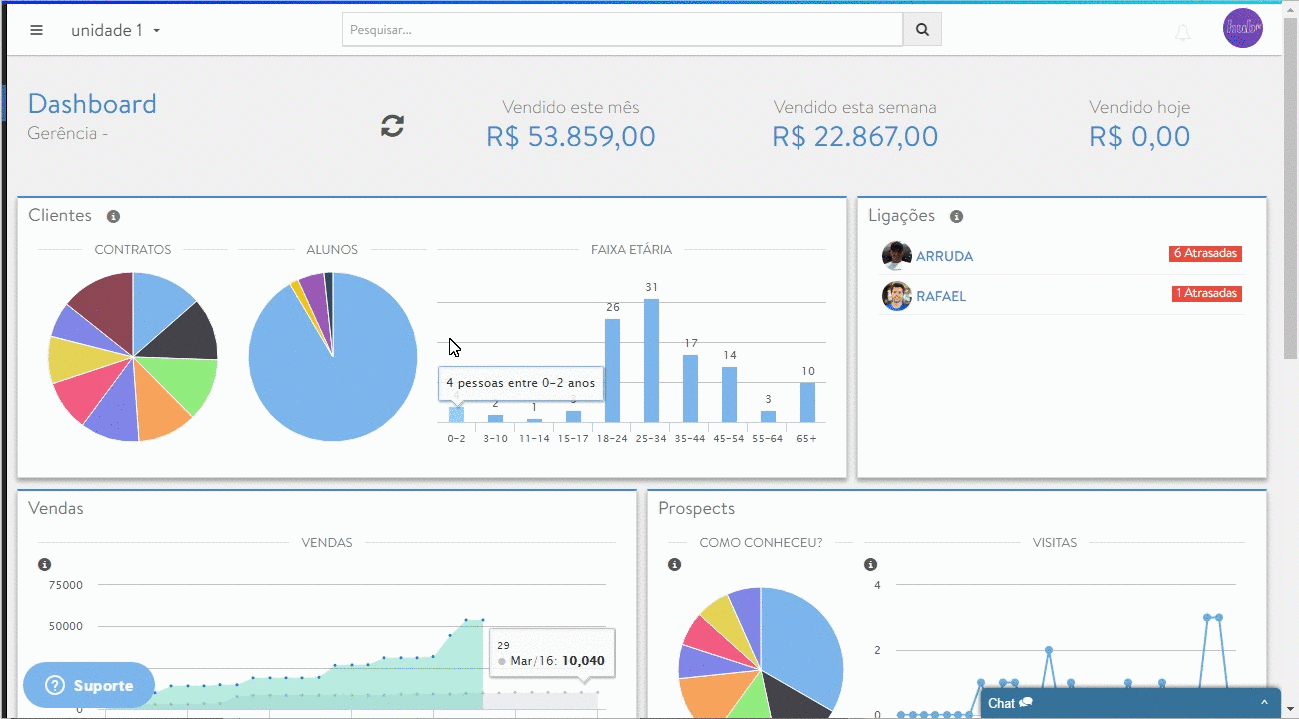
Task: Click the Como Conheceu info icon
Action: click(674, 565)
